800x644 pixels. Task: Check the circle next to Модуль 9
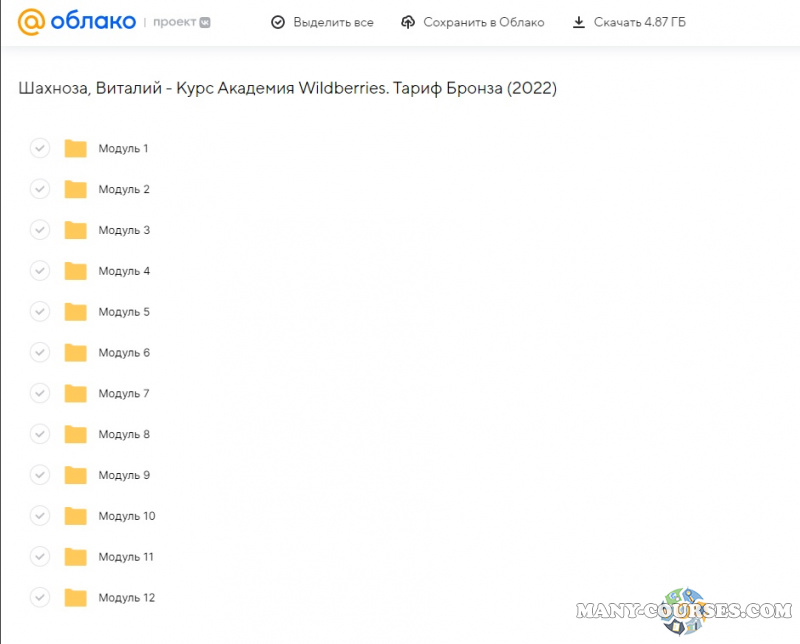[x=40, y=475]
